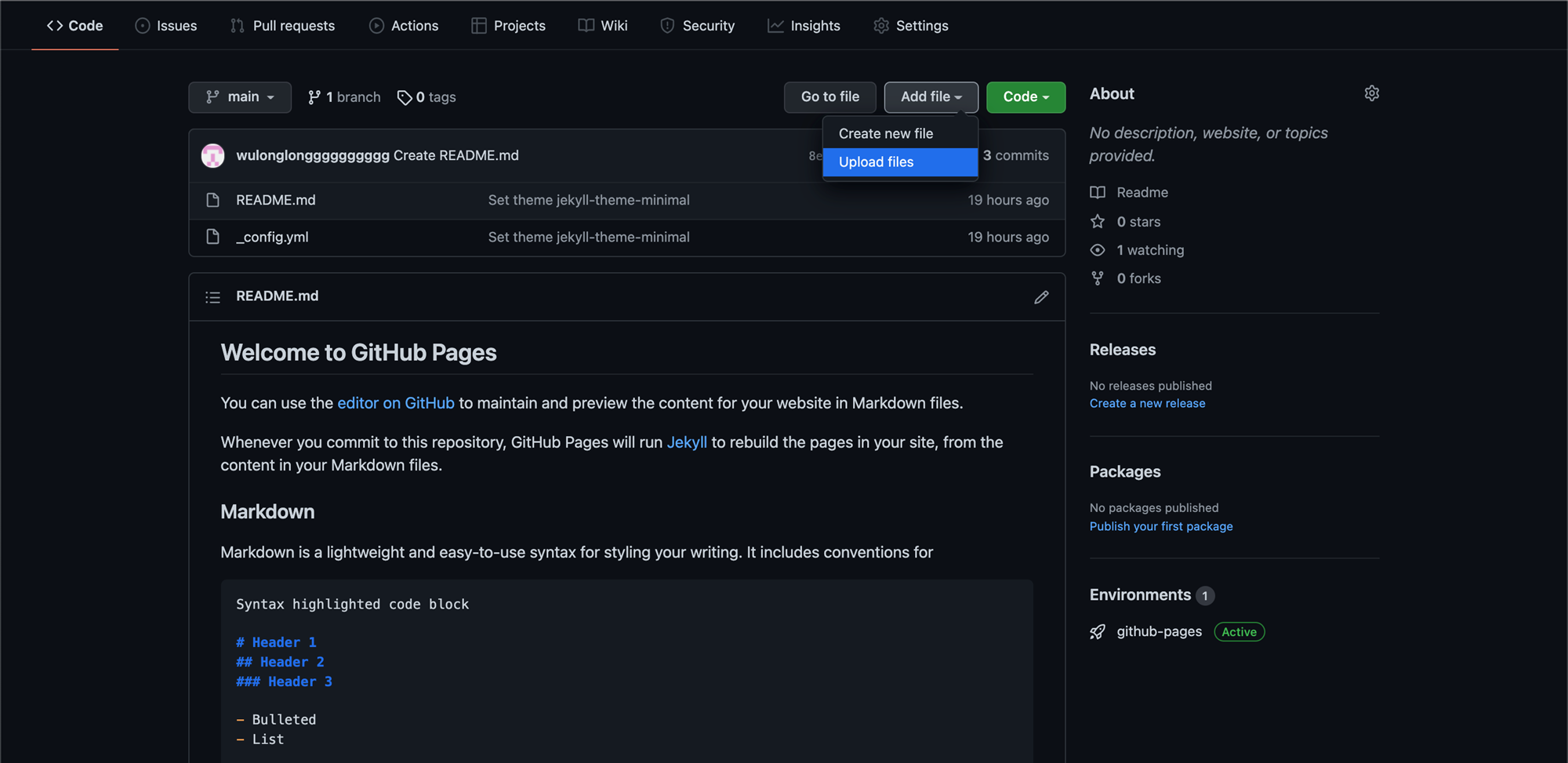Click the eye watching icon
The height and width of the screenshot is (763, 1568).
point(1098,250)
